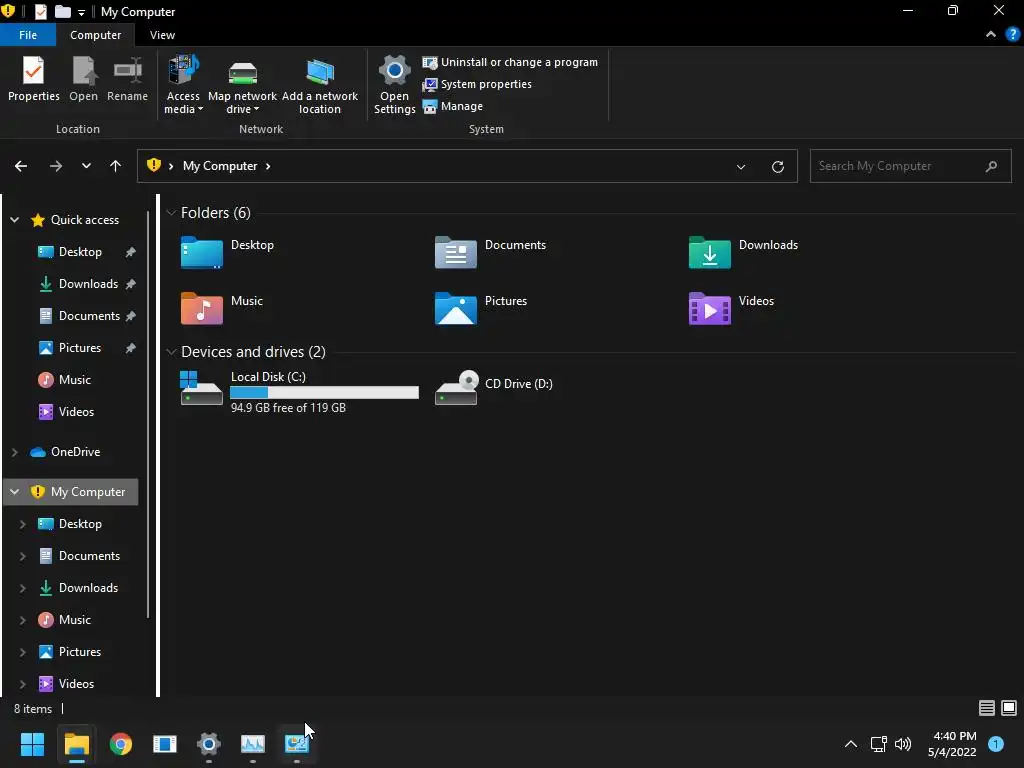Select Pictures under My Computer

80,652
